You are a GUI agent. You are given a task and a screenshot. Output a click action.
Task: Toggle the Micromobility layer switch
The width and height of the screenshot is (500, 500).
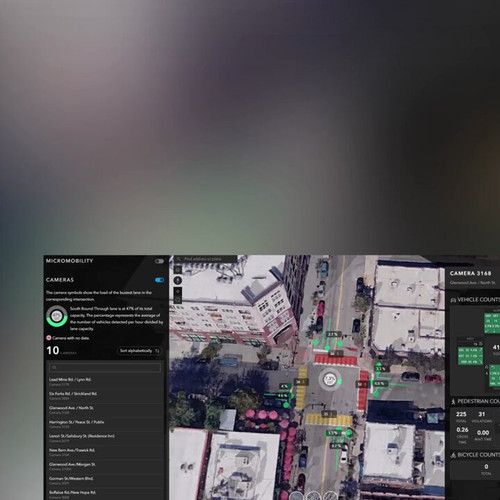[x=159, y=261]
